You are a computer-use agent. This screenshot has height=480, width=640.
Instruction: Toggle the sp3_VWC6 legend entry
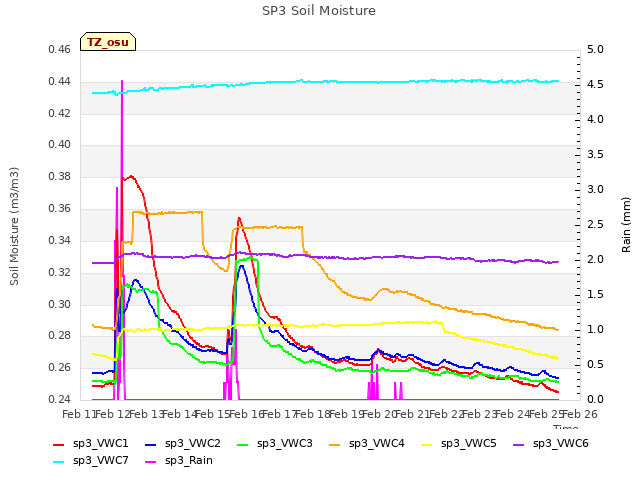coord(551,444)
